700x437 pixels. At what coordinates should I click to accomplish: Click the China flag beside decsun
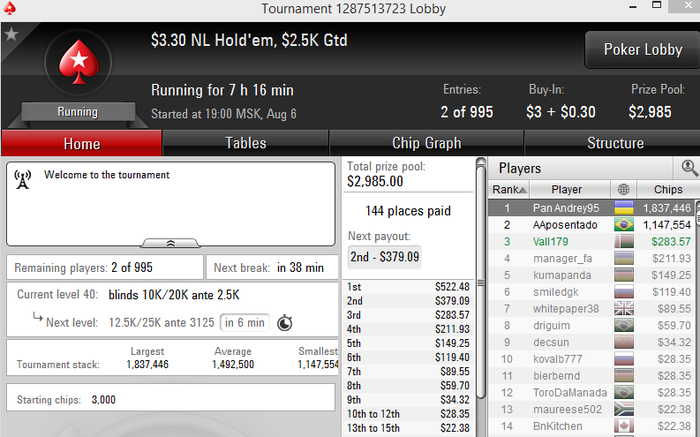pyautogui.click(x=624, y=342)
